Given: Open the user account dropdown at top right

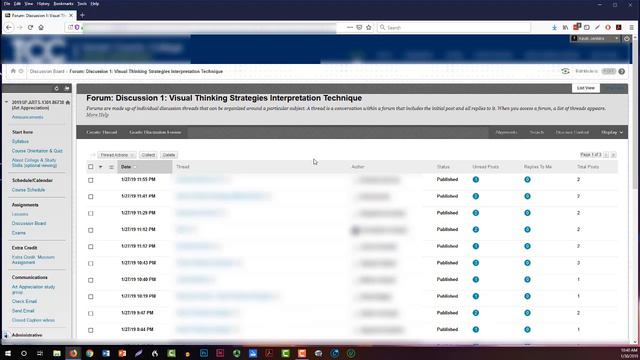Looking at the screenshot, I should tap(595, 38).
